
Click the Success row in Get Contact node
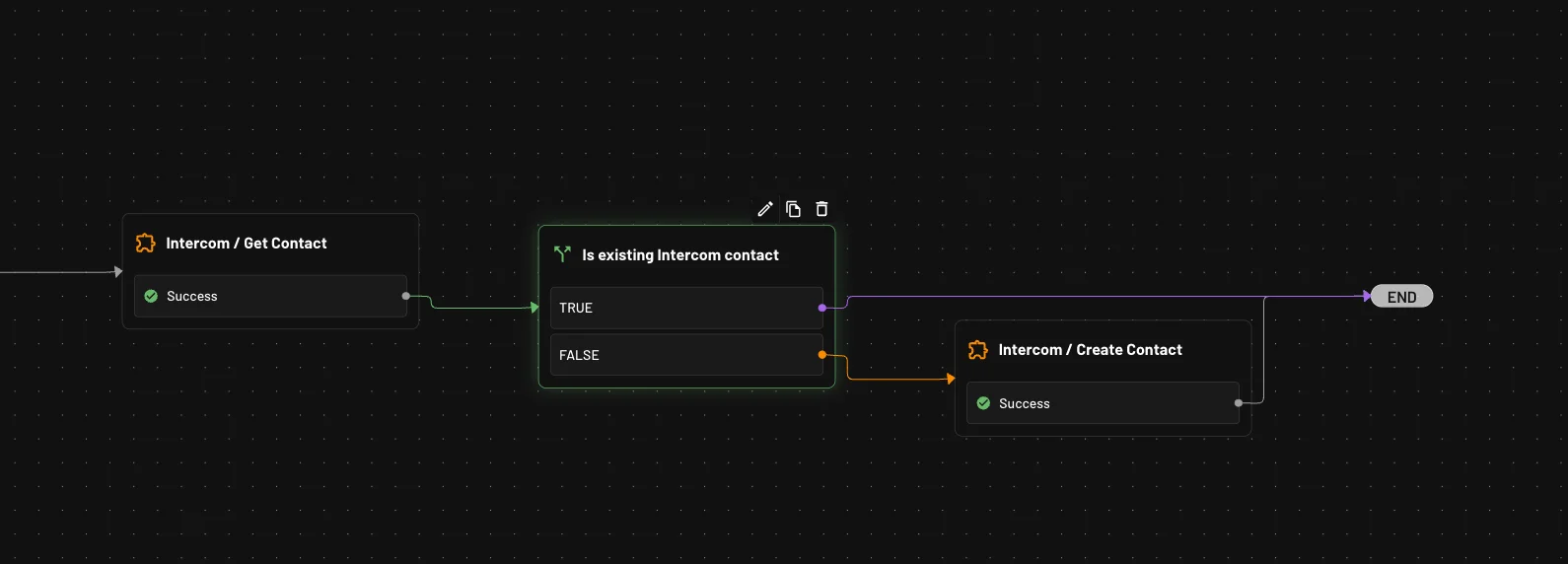270,296
